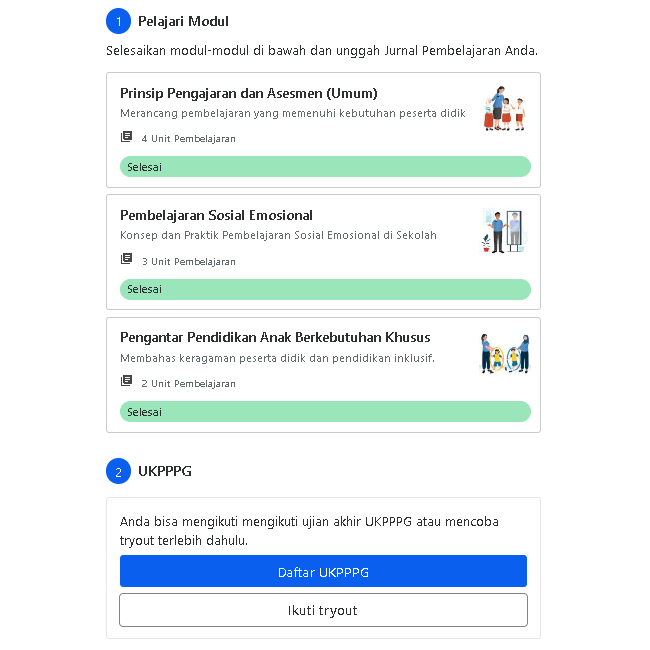
Task: Click Selesai progress bar under Pengantar Pendidikan
Action: point(325,412)
